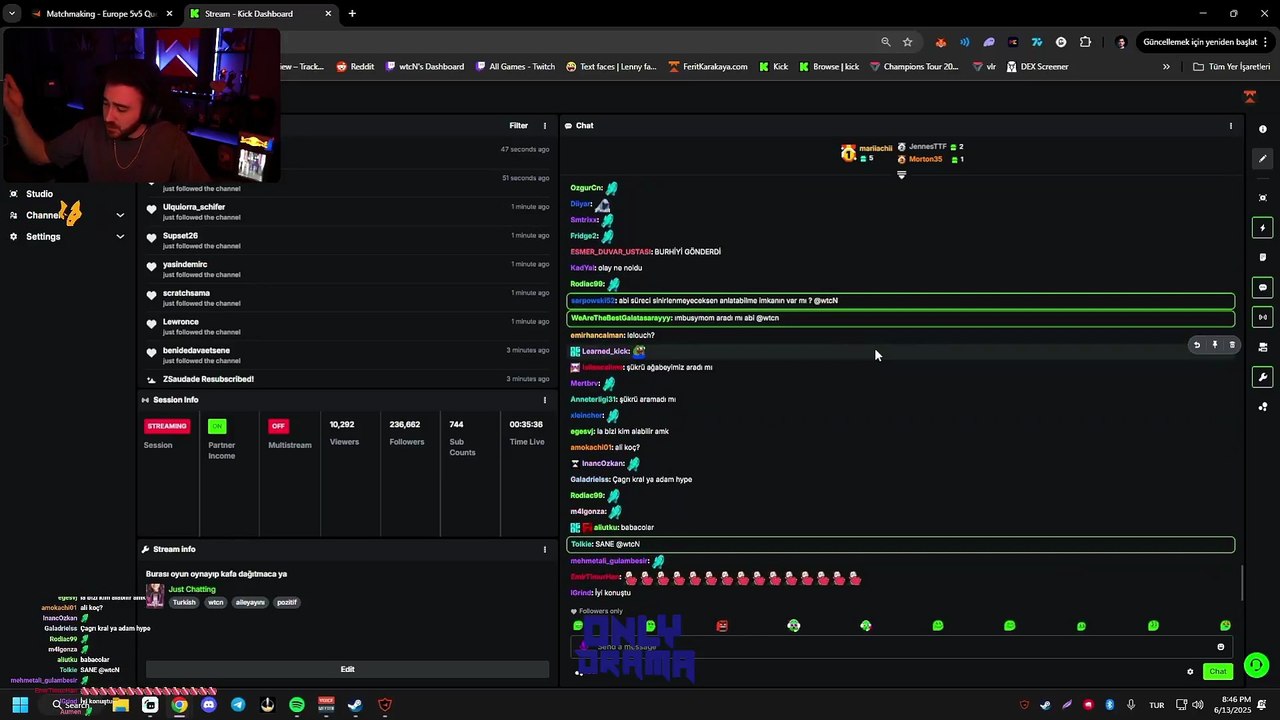The width and height of the screenshot is (1280, 720).
Task: Click the alleyayını stream tag
Action: tap(250, 603)
